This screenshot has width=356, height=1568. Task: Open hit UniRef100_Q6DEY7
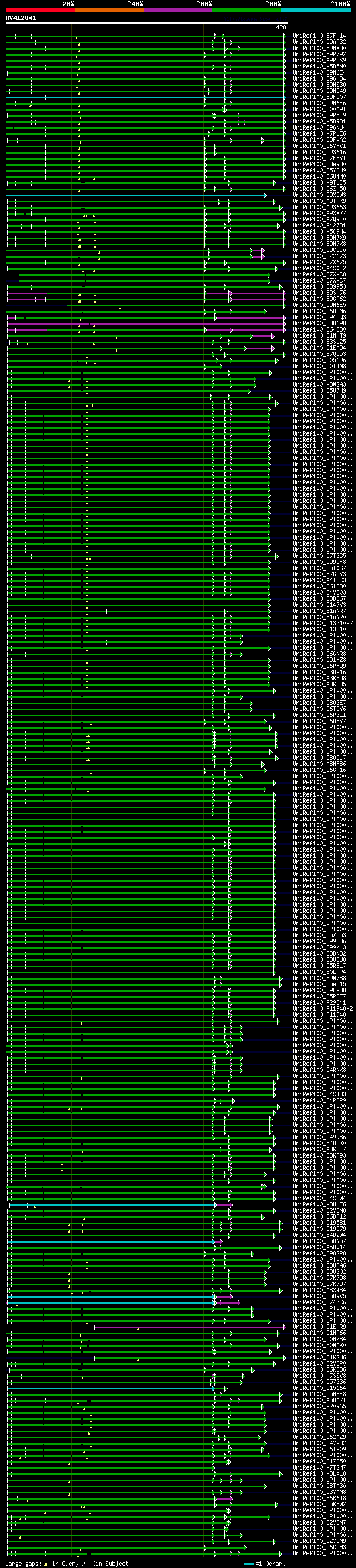pos(319,721)
